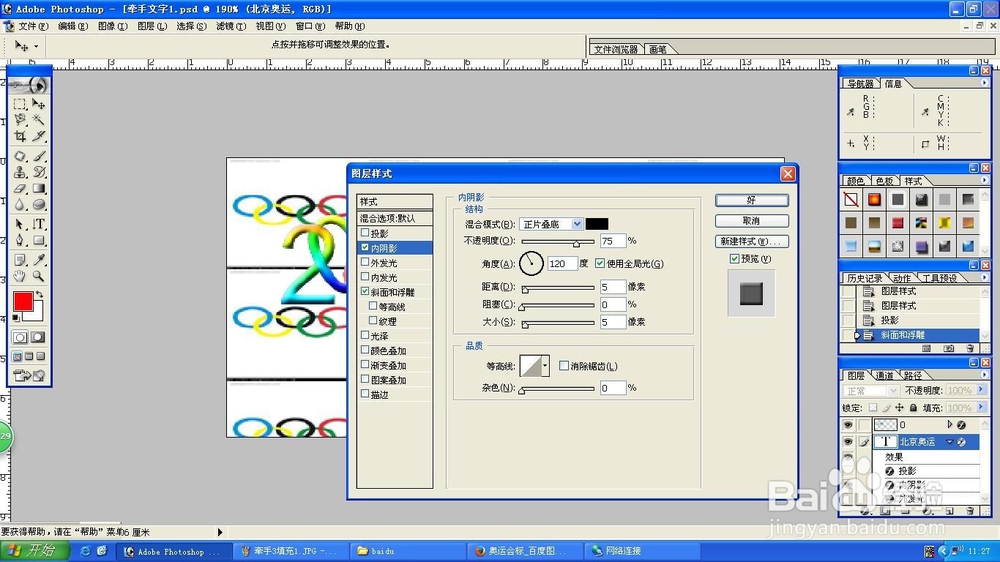Toggle 使用全局光 global light checkbox
The height and width of the screenshot is (562, 1000).
[x=599, y=263]
